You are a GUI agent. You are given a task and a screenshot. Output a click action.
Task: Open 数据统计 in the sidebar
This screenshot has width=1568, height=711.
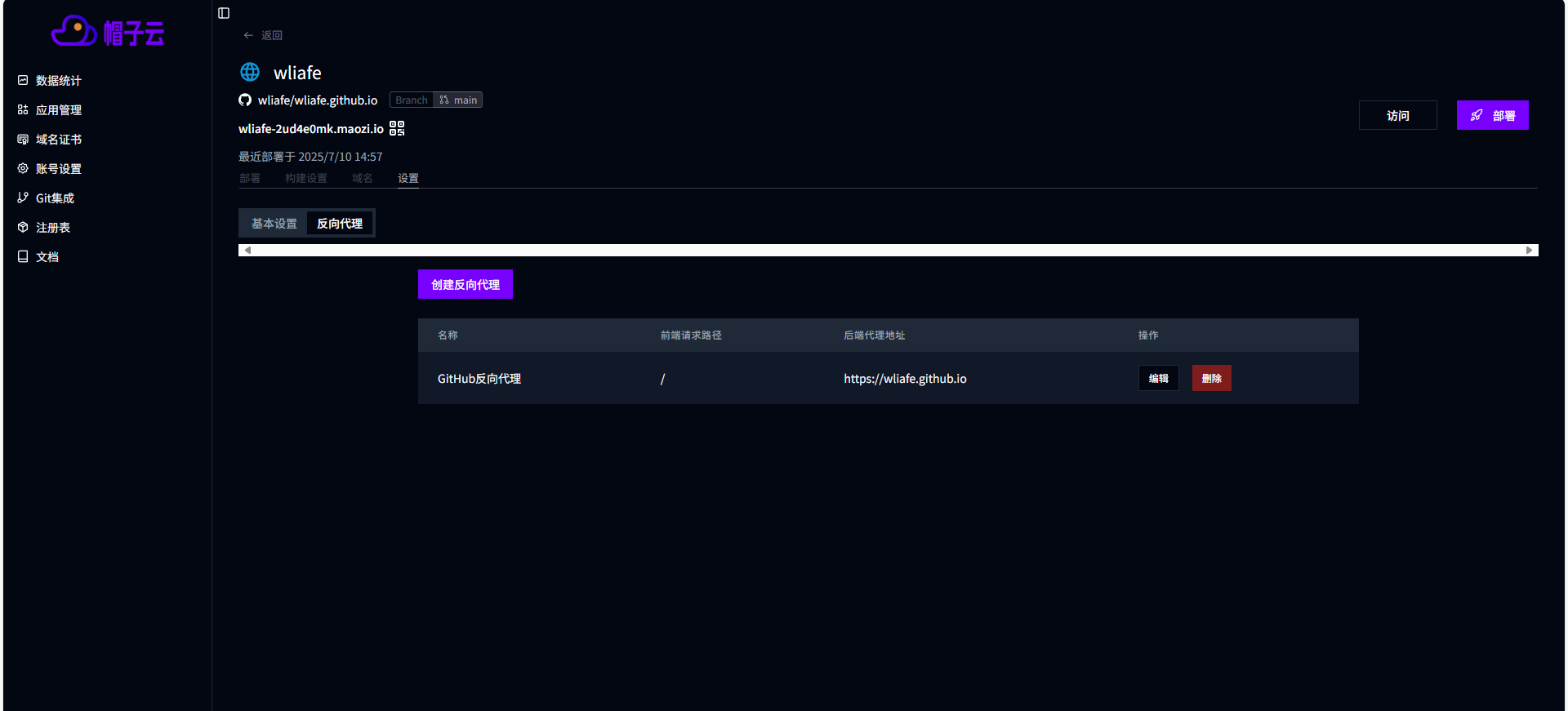pos(58,81)
